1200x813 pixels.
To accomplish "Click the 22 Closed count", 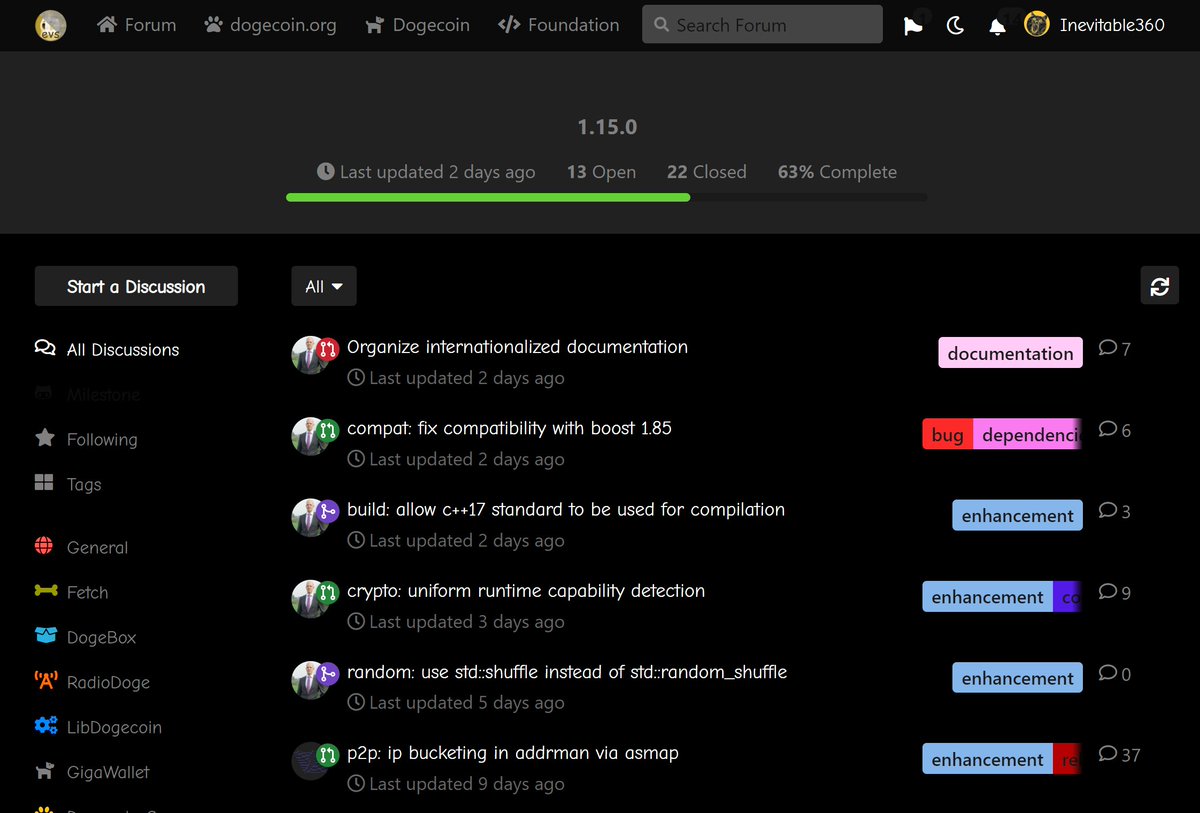I will pyautogui.click(x=707, y=172).
